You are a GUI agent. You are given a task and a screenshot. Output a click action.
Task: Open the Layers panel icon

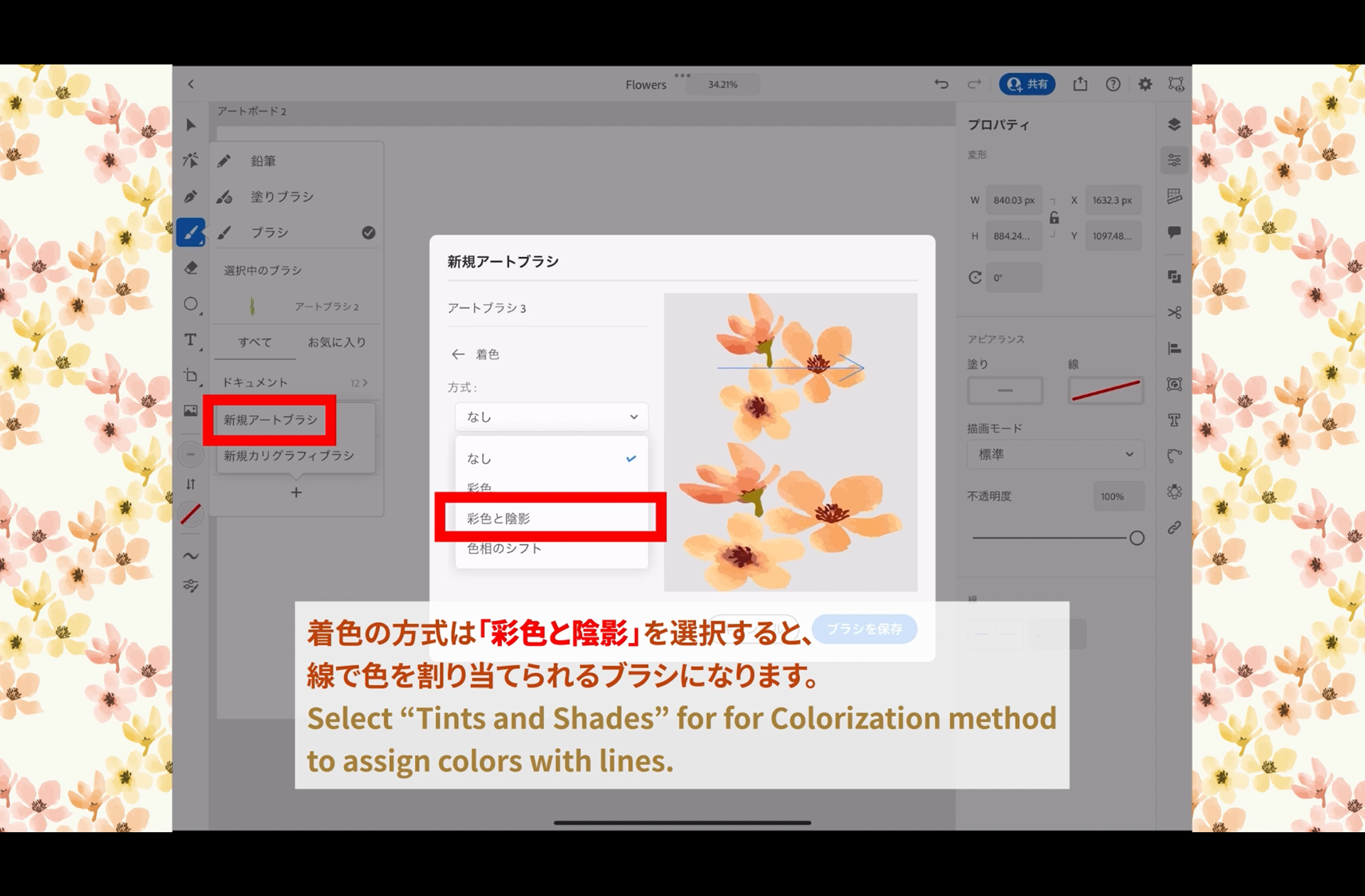click(1174, 125)
